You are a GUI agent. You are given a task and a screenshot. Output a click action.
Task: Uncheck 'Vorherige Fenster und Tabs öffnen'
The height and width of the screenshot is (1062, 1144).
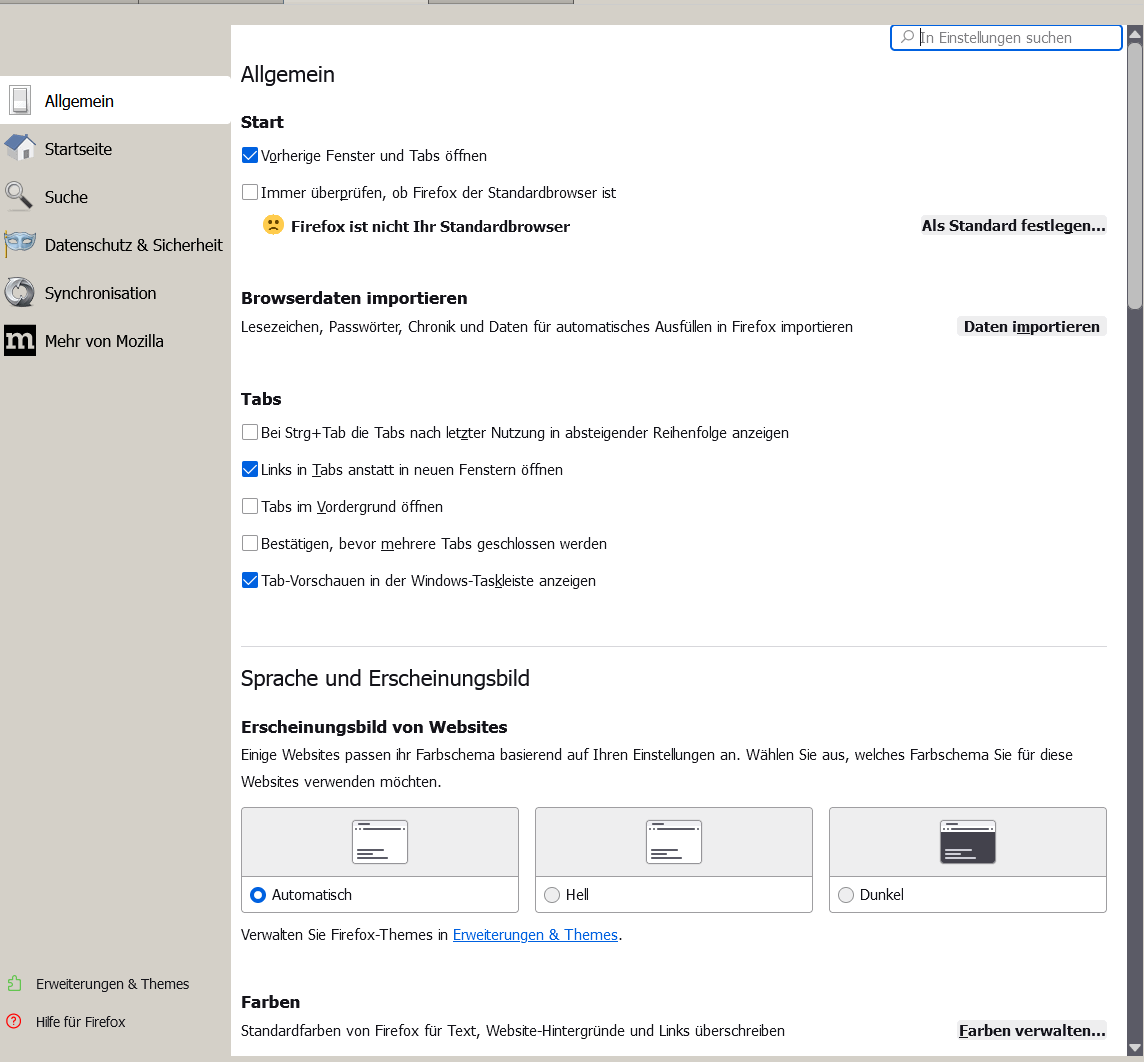250,155
